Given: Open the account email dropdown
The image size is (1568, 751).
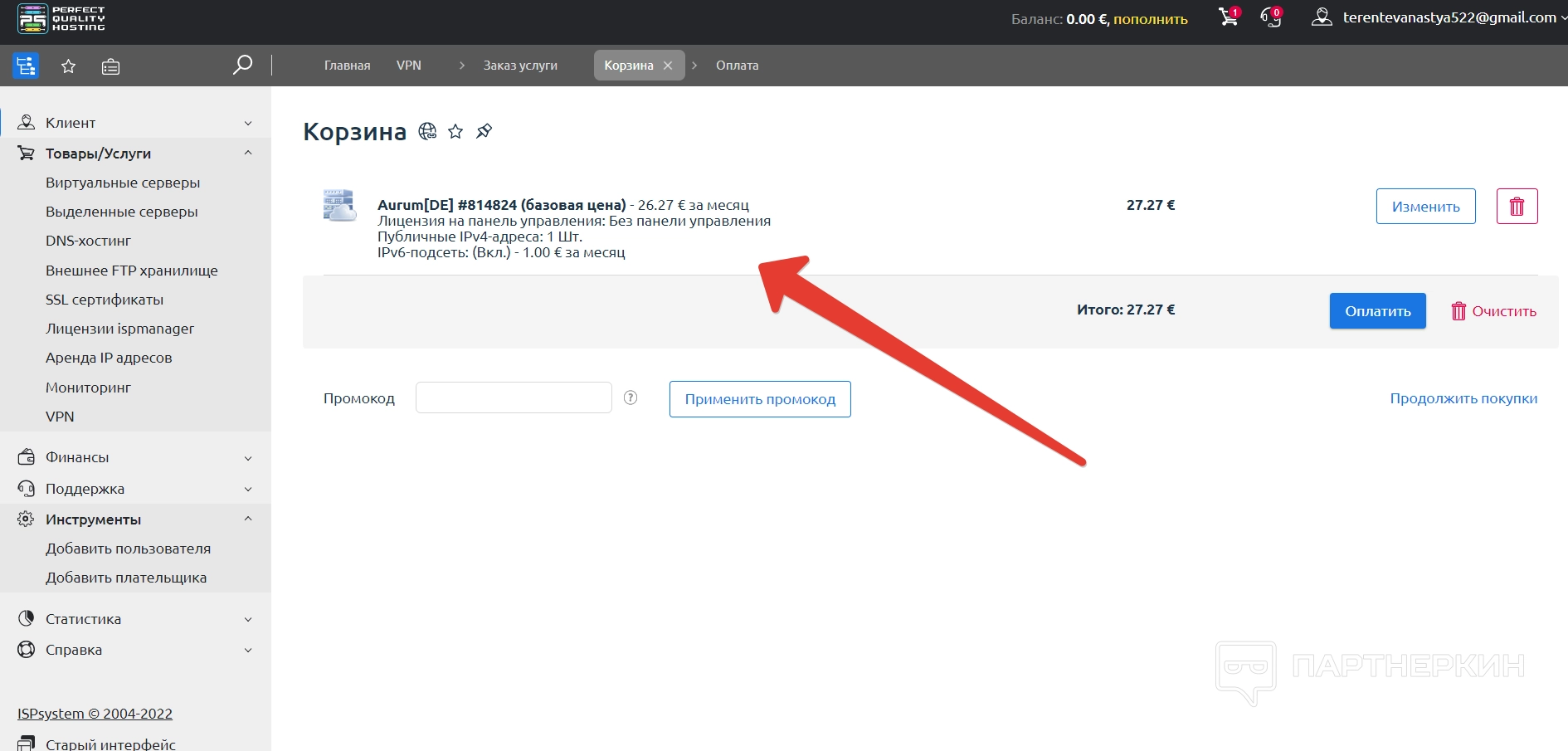Looking at the screenshot, I should coord(1454,17).
